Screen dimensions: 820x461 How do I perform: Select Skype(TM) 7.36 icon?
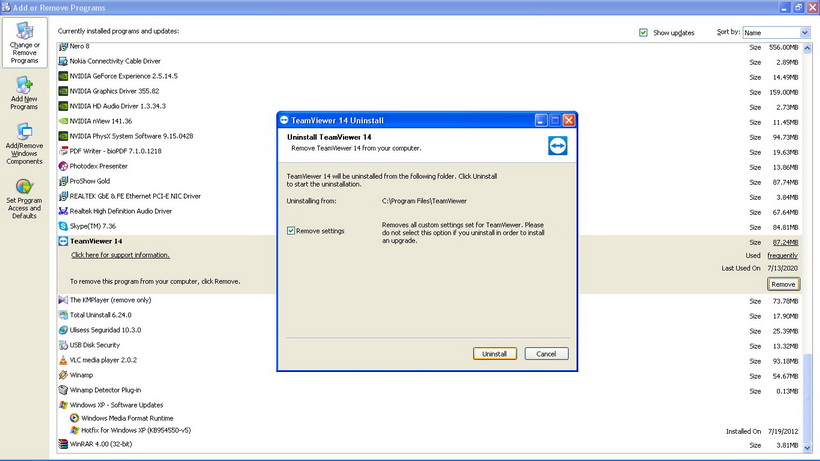pyautogui.click(x=63, y=226)
